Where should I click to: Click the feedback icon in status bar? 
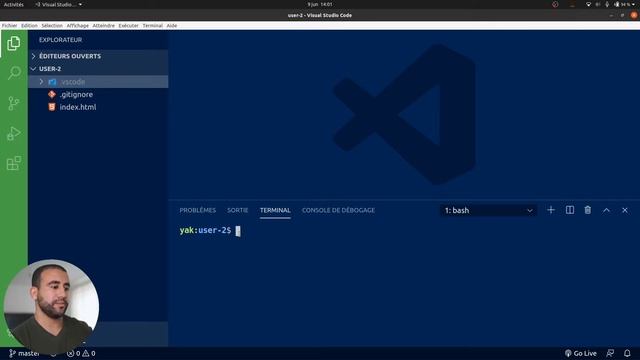coord(610,353)
